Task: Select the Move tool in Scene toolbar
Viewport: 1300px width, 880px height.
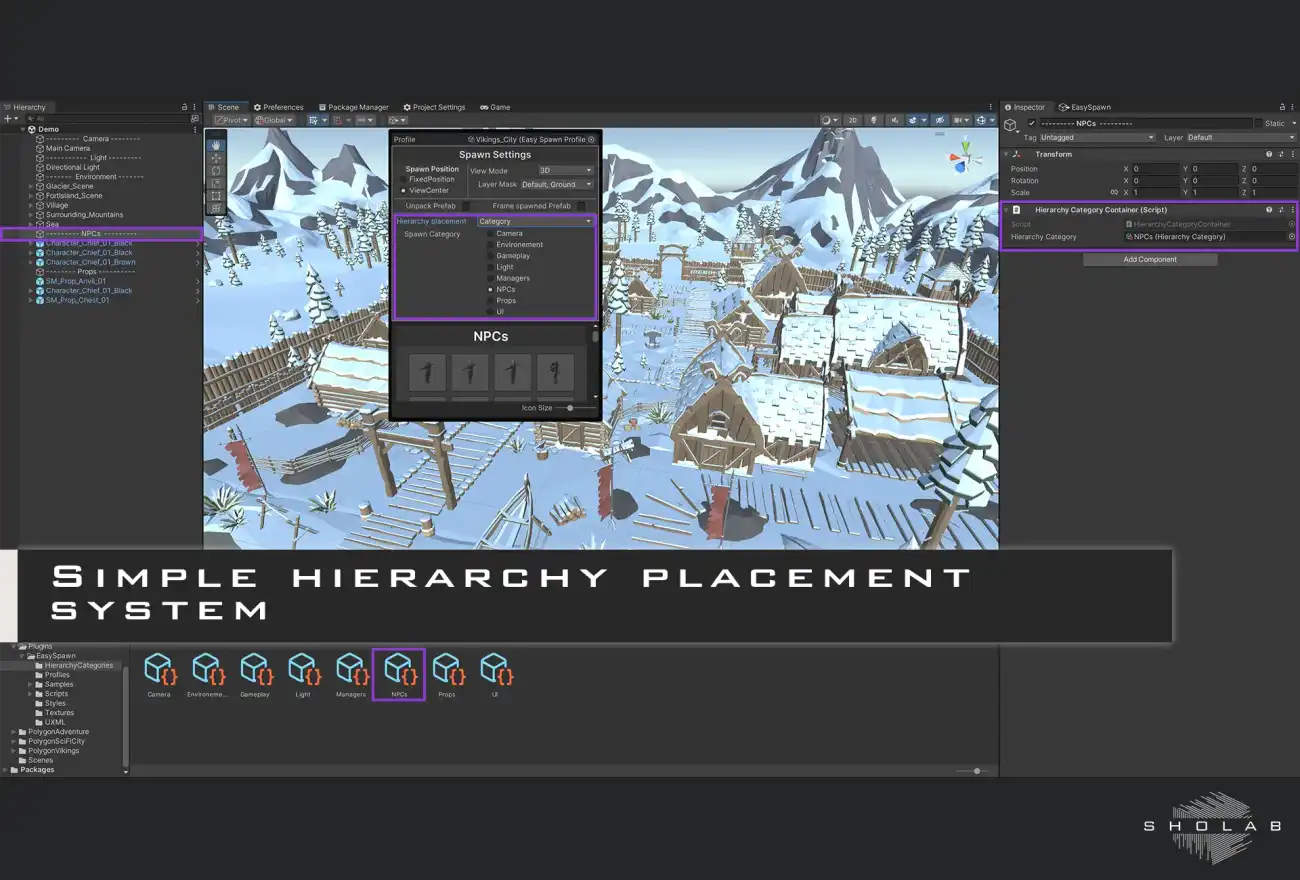Action: tap(217, 158)
